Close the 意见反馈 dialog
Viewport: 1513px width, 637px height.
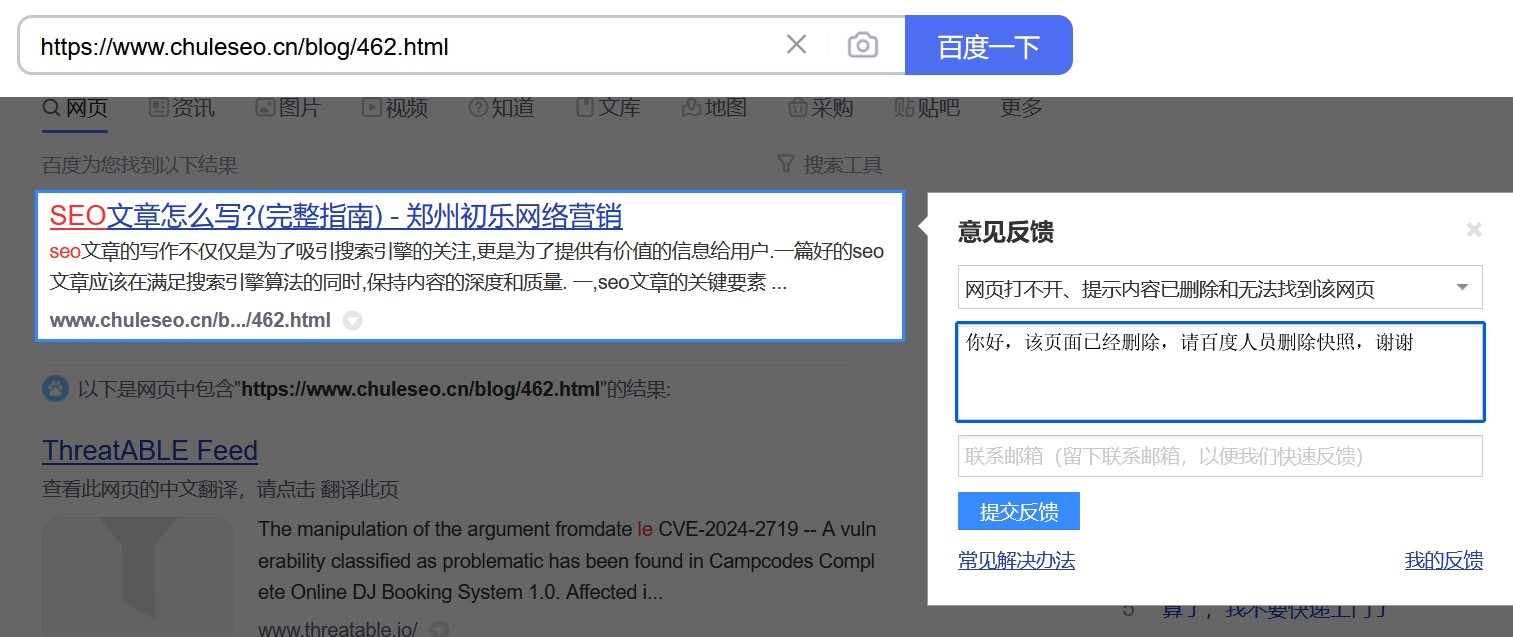tap(1473, 230)
